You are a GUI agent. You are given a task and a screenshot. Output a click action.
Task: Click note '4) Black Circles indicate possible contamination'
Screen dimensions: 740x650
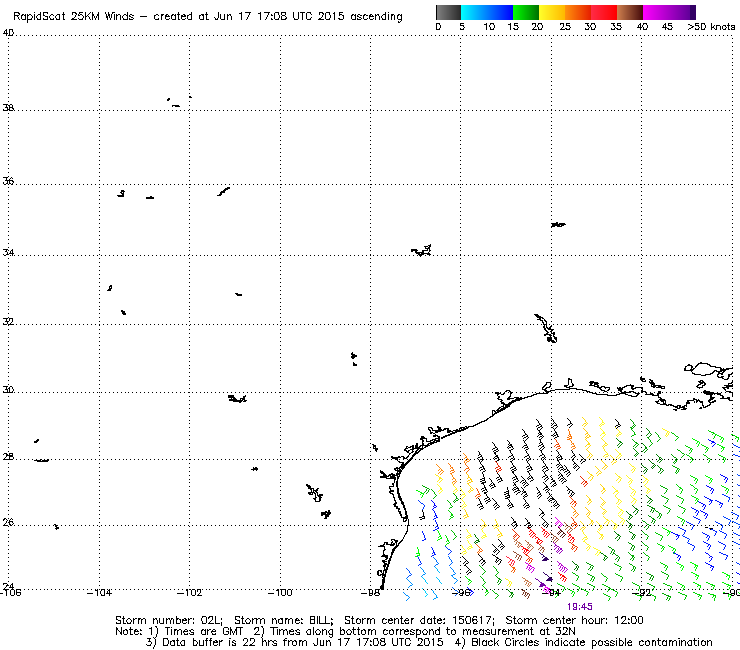pos(584,642)
